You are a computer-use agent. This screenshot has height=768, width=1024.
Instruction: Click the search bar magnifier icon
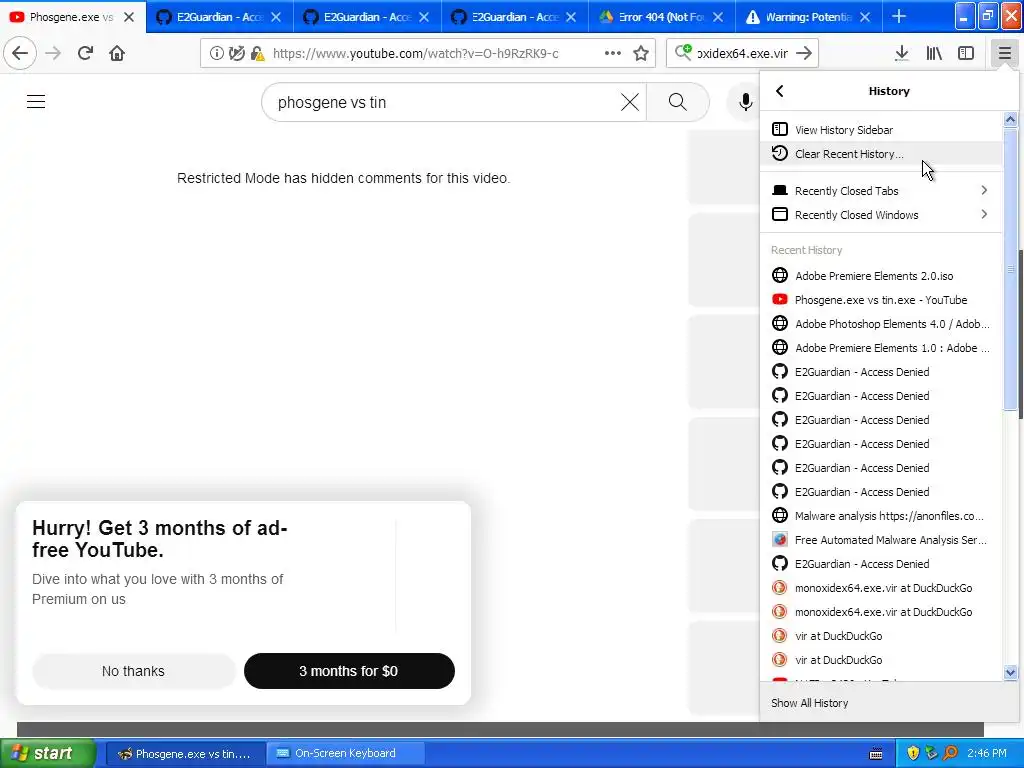[683, 52]
